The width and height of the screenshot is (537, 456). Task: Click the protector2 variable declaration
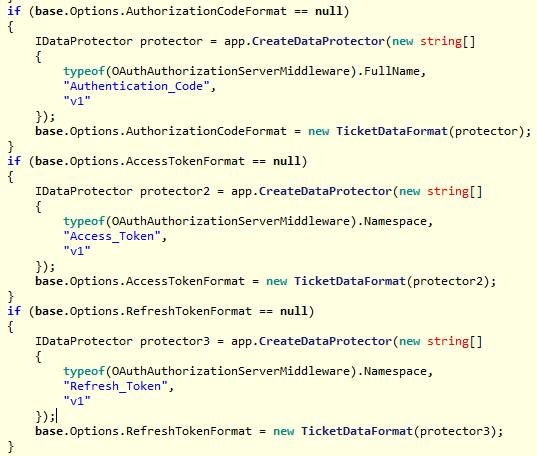(175, 191)
